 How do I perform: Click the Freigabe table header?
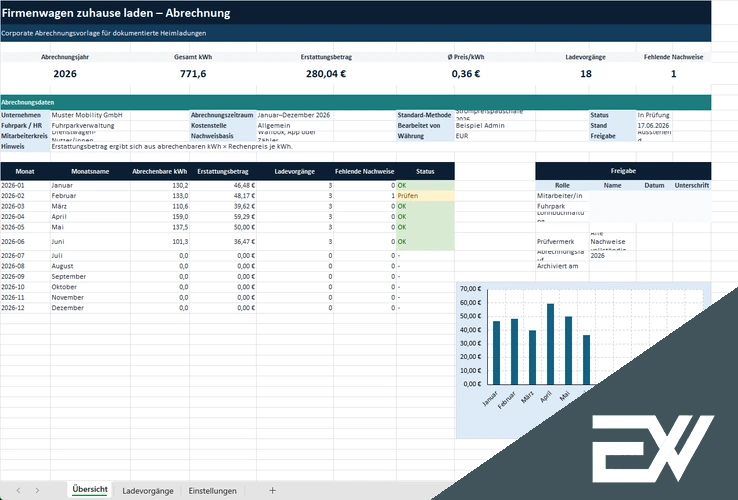click(623, 171)
